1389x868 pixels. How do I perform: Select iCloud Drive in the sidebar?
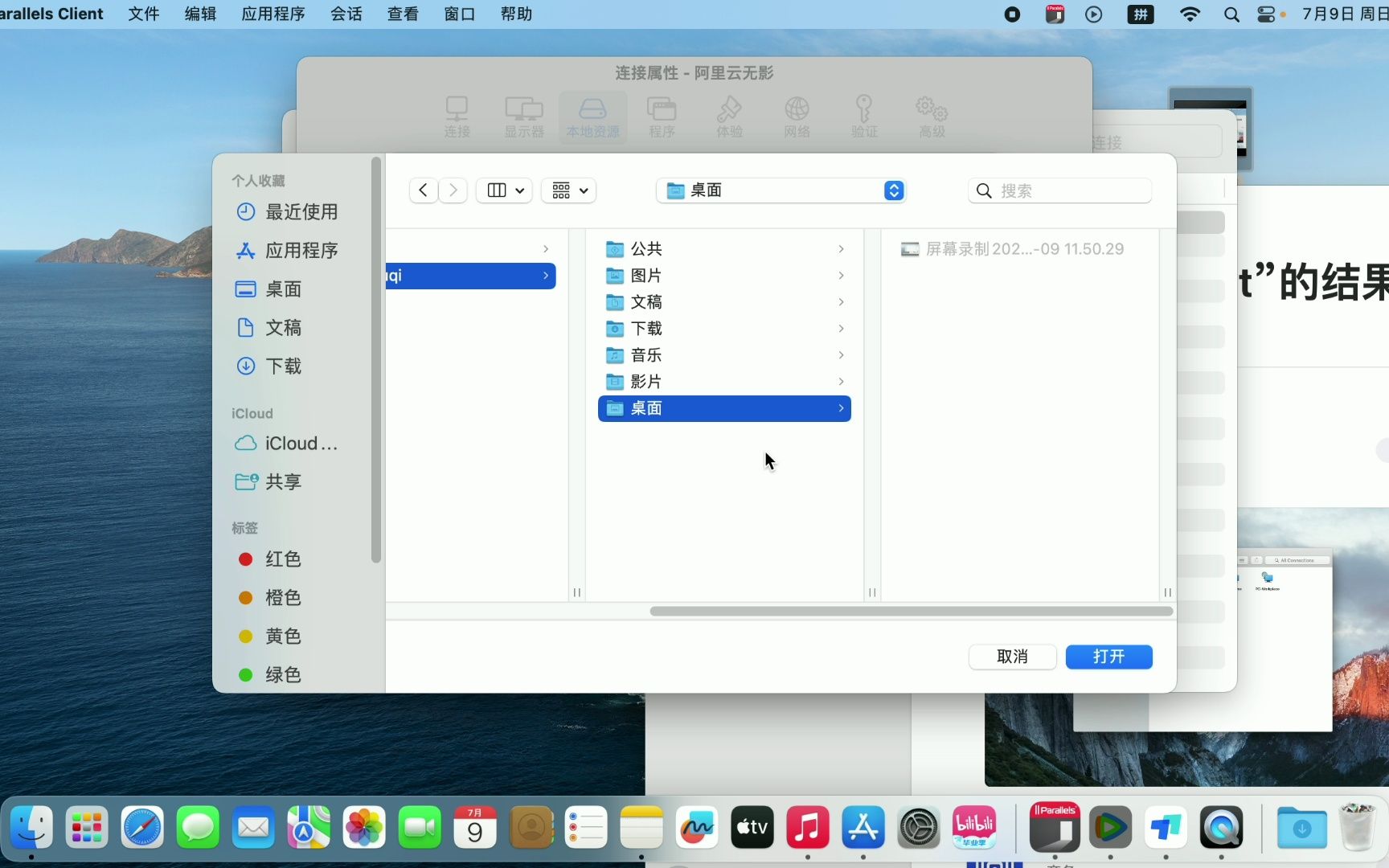click(286, 444)
